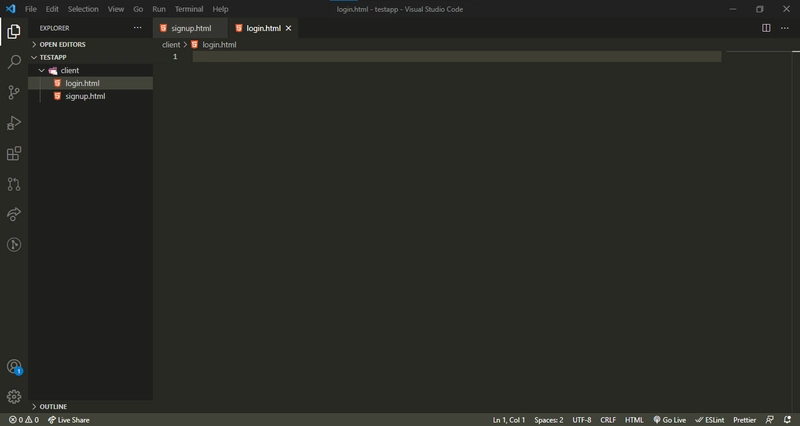Viewport: 800px width, 426px height.
Task: Switch to the signup.html tab
Action: click(190, 28)
